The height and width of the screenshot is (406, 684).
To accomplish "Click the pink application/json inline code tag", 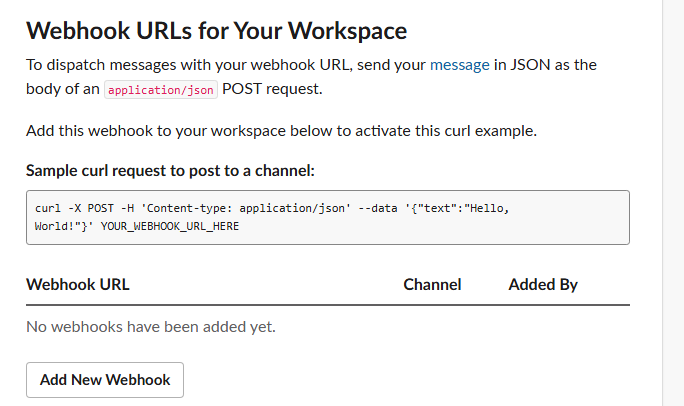I will pyautogui.click(x=161, y=90).
